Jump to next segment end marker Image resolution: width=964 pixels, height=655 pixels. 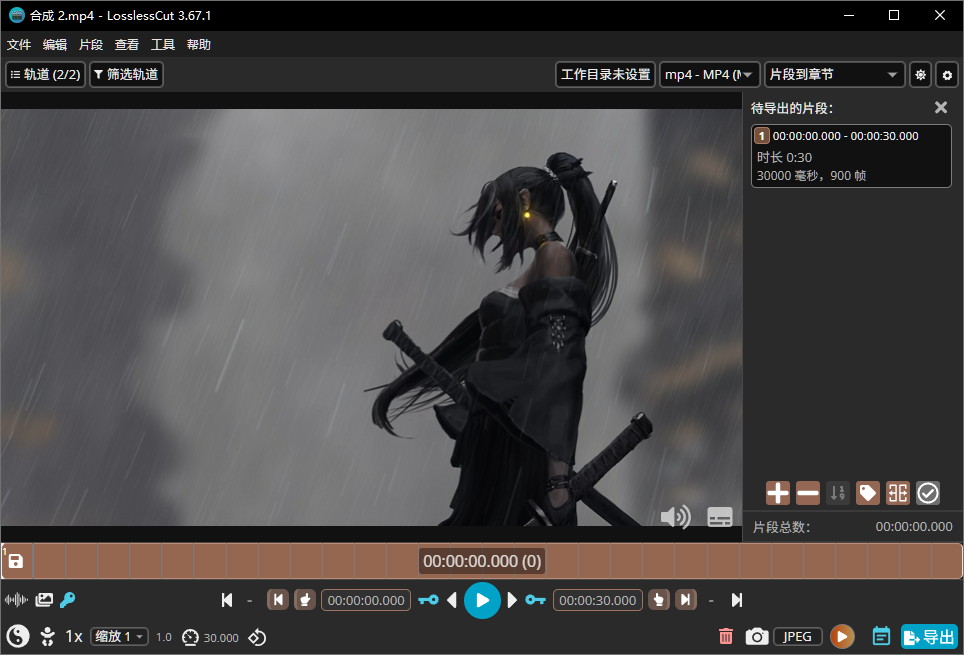pyautogui.click(x=685, y=600)
